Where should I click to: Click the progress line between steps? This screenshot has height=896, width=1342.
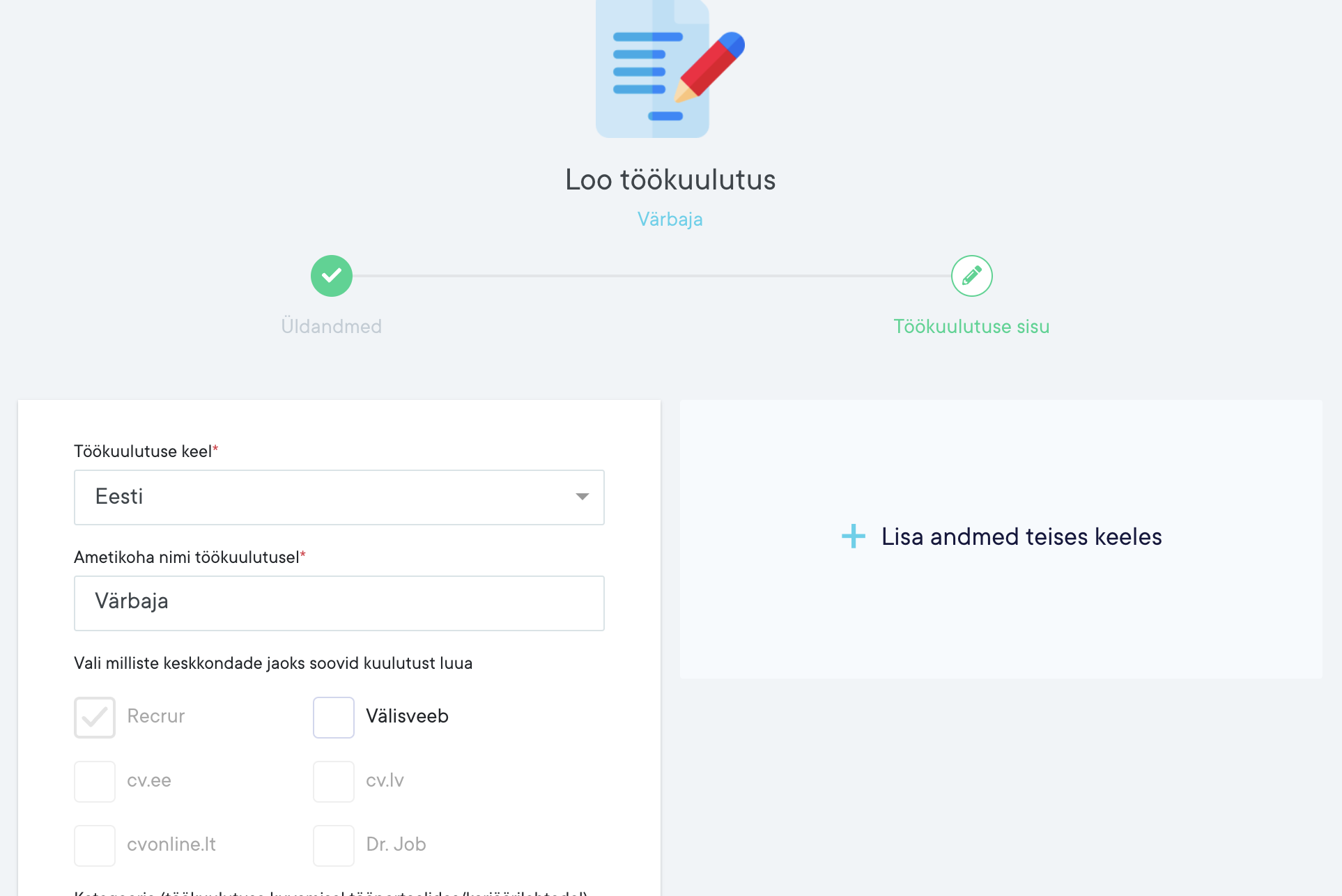651,276
